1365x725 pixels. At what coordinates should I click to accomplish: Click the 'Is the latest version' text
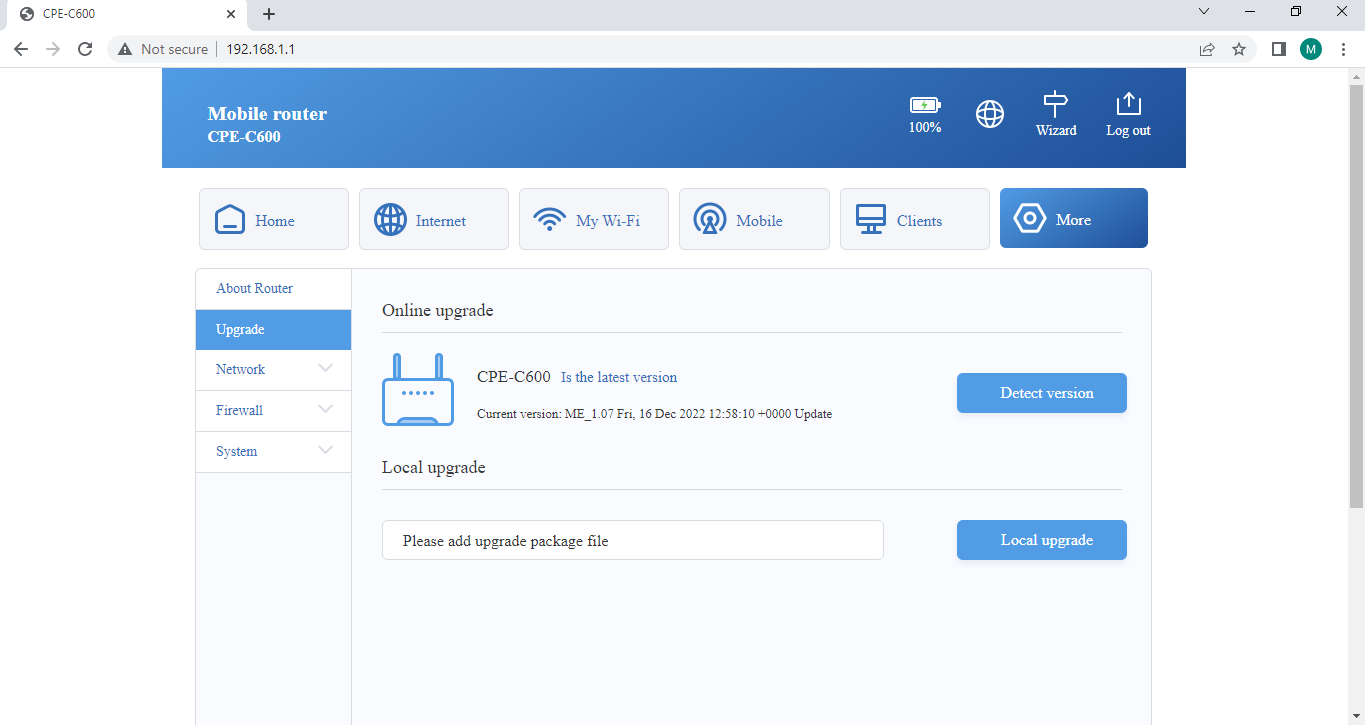[619, 377]
